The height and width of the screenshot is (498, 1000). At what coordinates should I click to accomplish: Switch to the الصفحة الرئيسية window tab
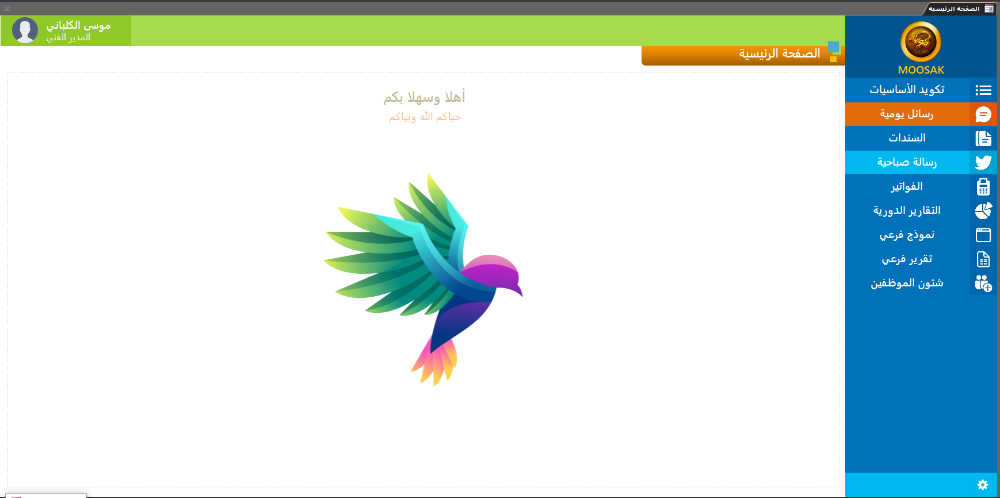(x=957, y=7)
